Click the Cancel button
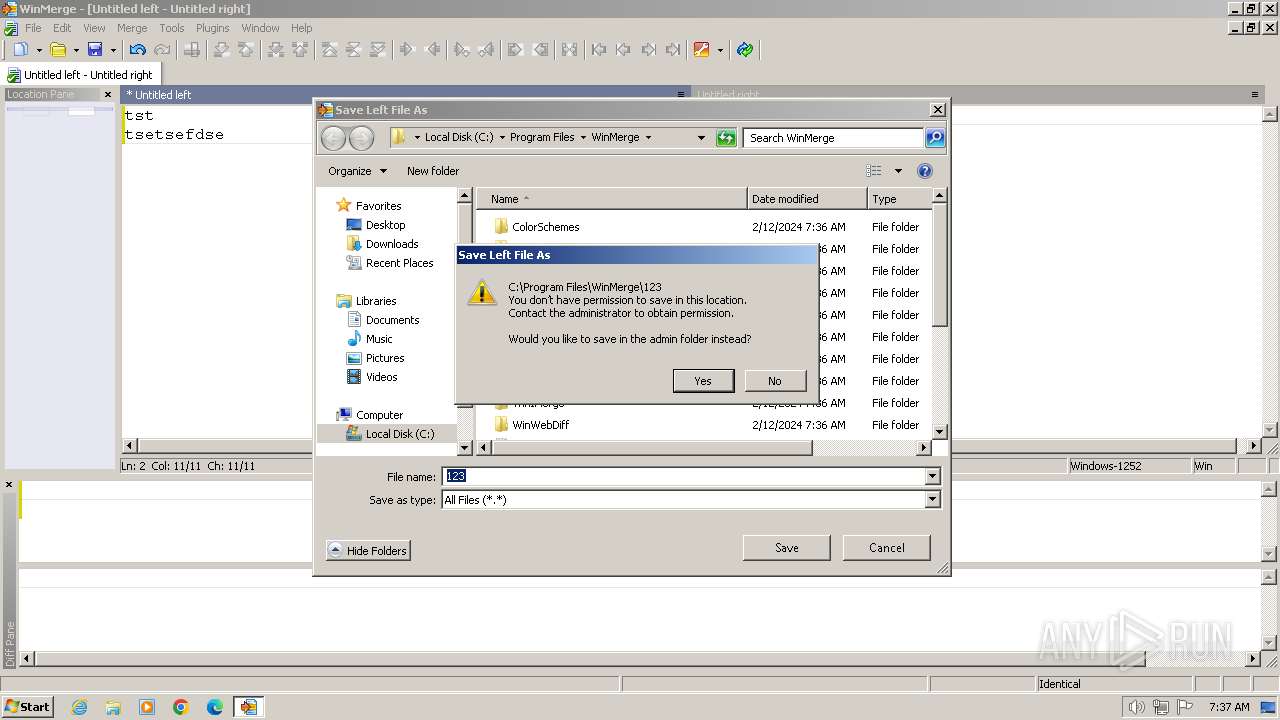The width and height of the screenshot is (1280, 720). (887, 548)
